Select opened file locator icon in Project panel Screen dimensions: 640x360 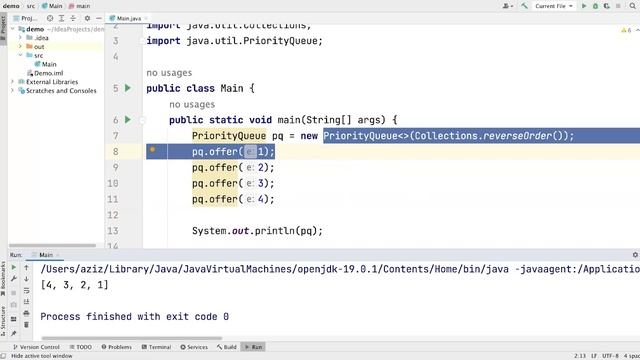(x=50, y=18)
